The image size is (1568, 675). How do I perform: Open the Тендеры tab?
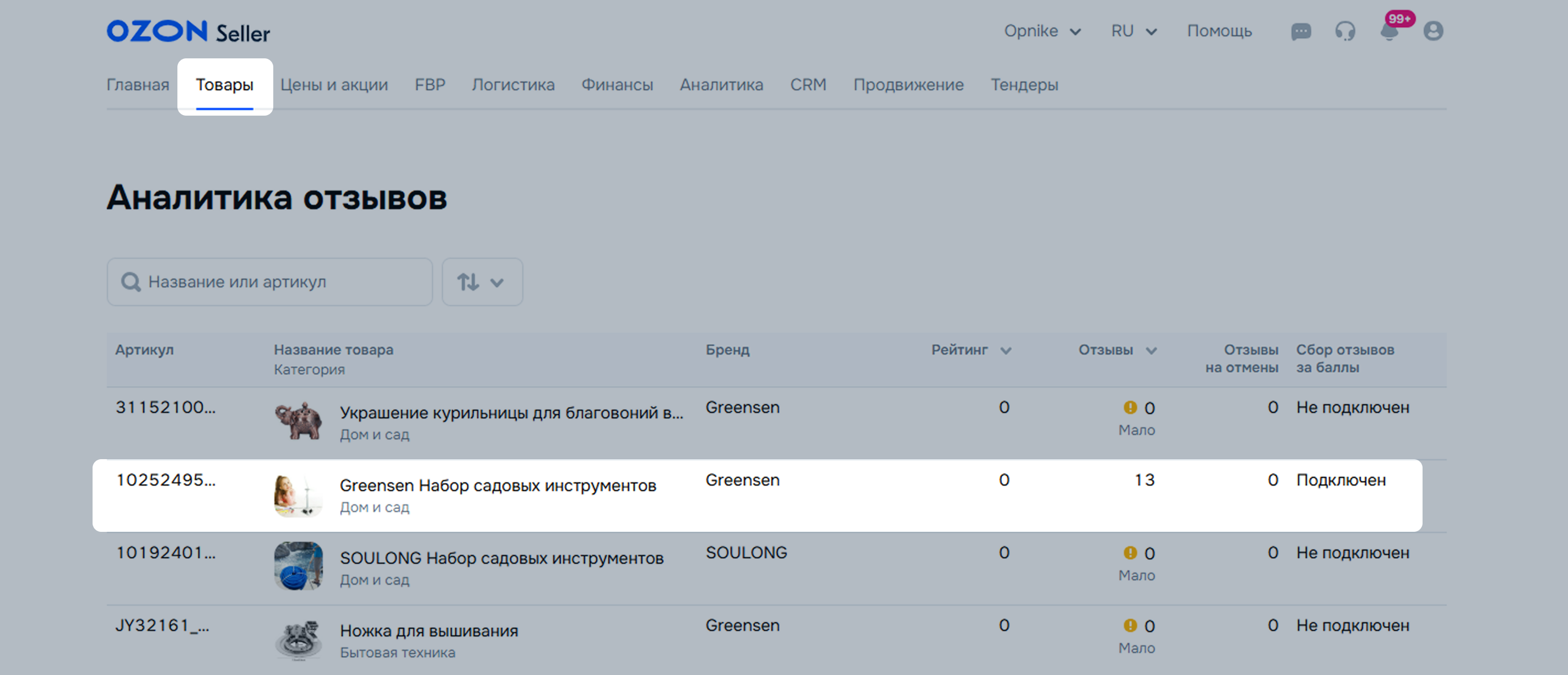coord(1024,85)
